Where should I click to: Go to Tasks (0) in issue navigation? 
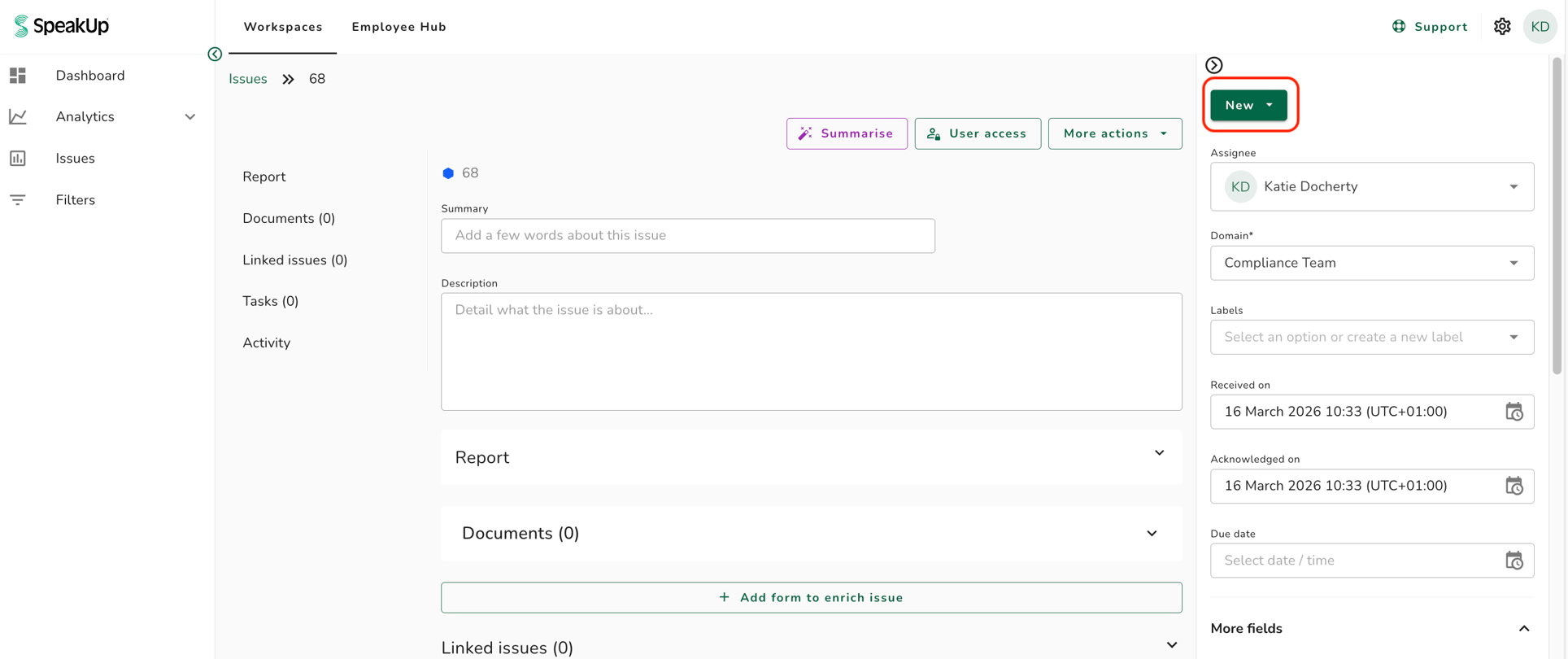click(x=271, y=301)
